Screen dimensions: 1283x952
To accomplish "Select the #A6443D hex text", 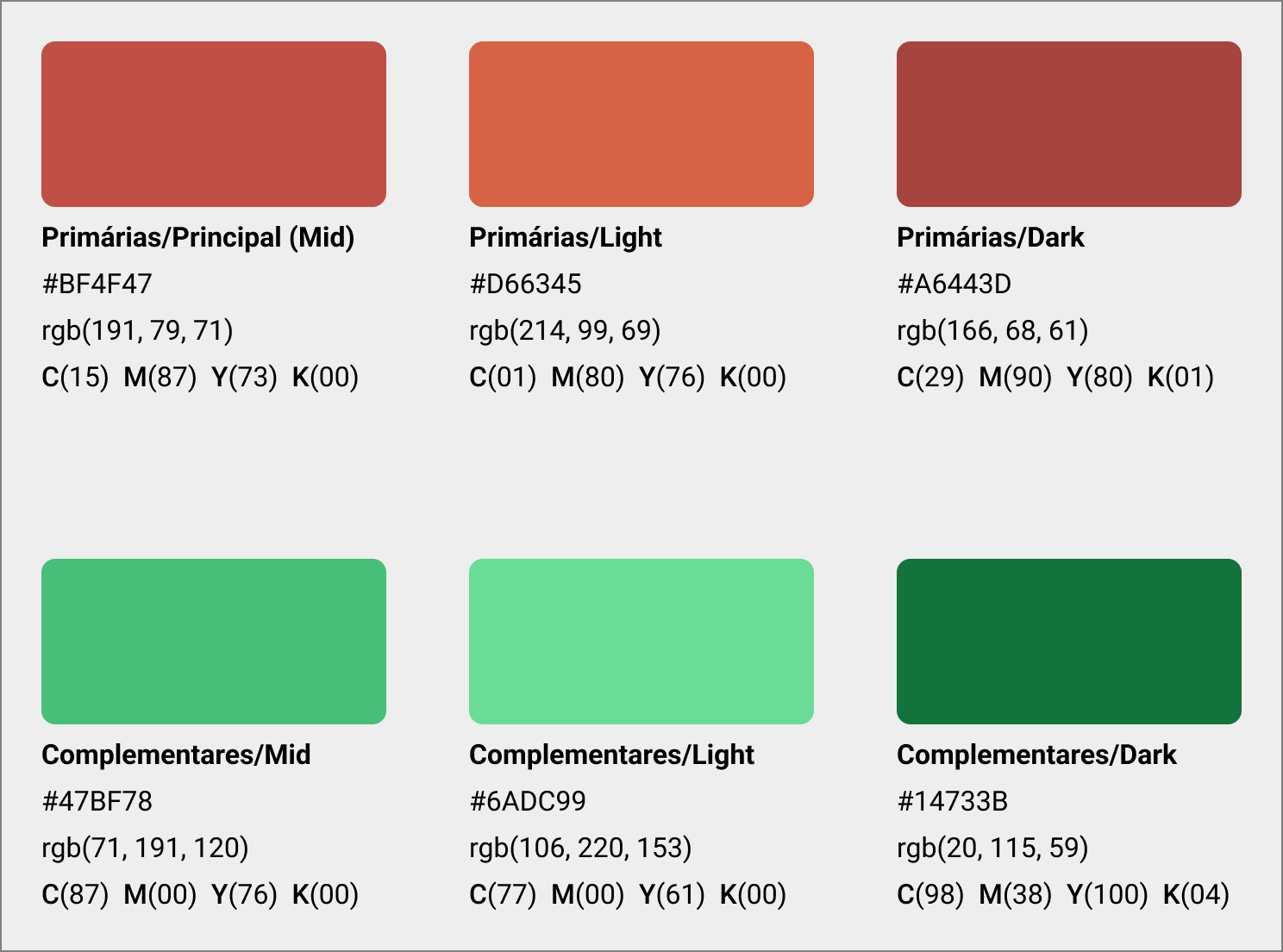I will pyautogui.click(x=954, y=284).
